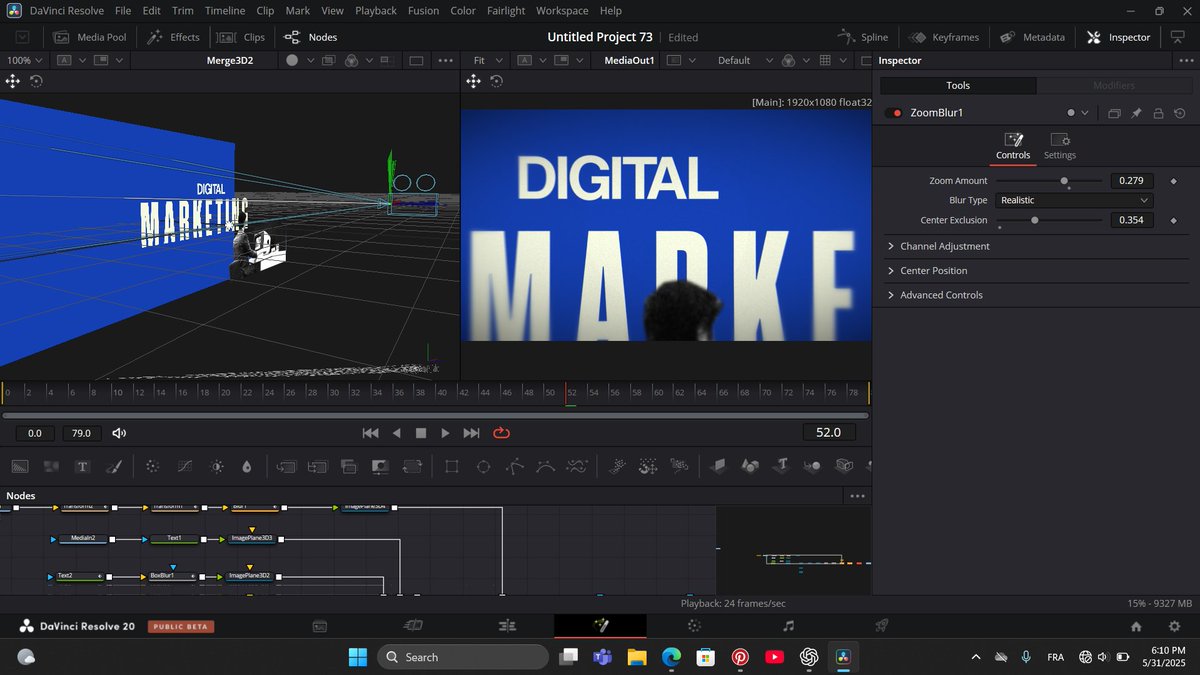Add keyframe for Center Exclusion
Screen dimensions: 1200x675
point(1173,220)
